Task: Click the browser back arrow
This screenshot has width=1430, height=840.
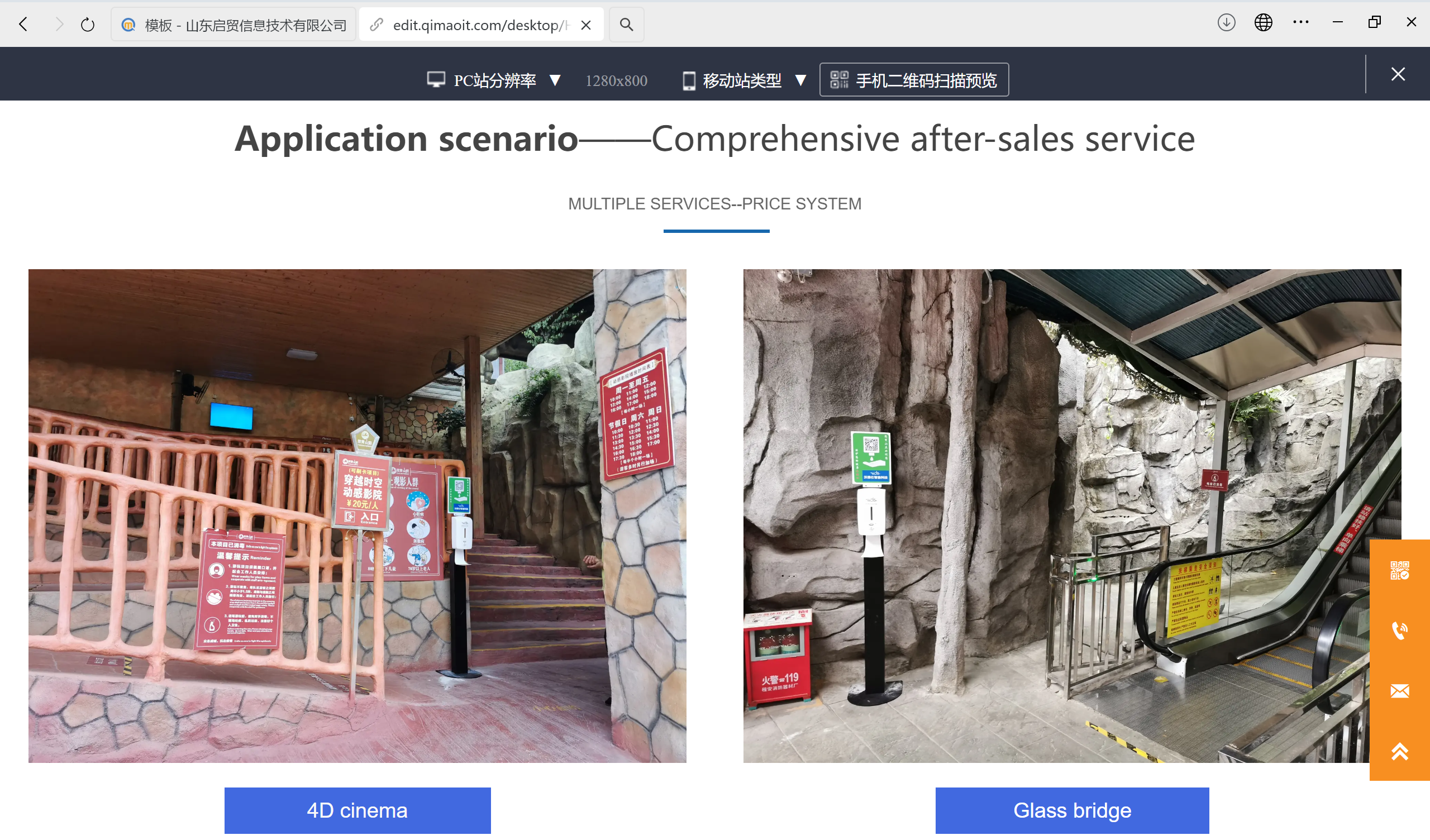Action: pos(23,24)
